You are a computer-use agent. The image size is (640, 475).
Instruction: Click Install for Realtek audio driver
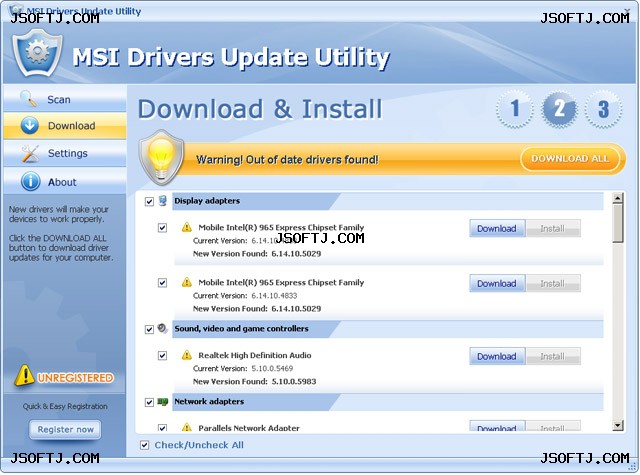click(x=553, y=356)
